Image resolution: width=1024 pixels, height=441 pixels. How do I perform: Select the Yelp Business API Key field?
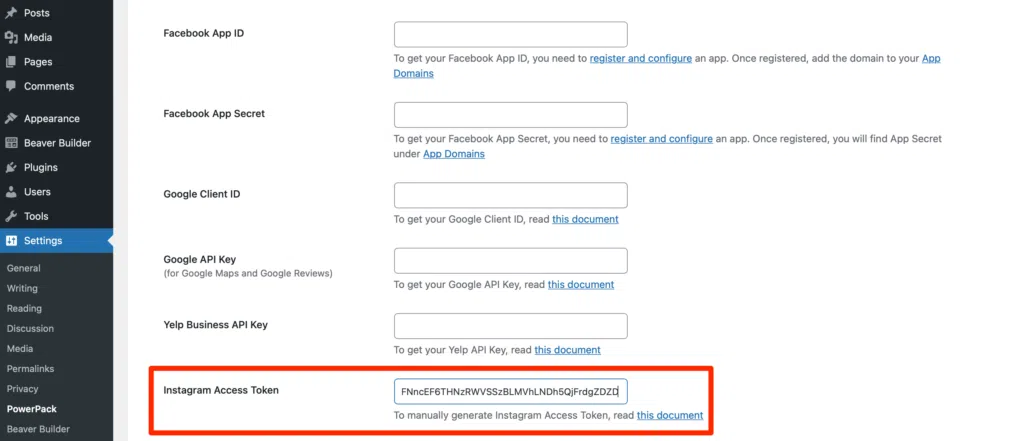(510, 326)
